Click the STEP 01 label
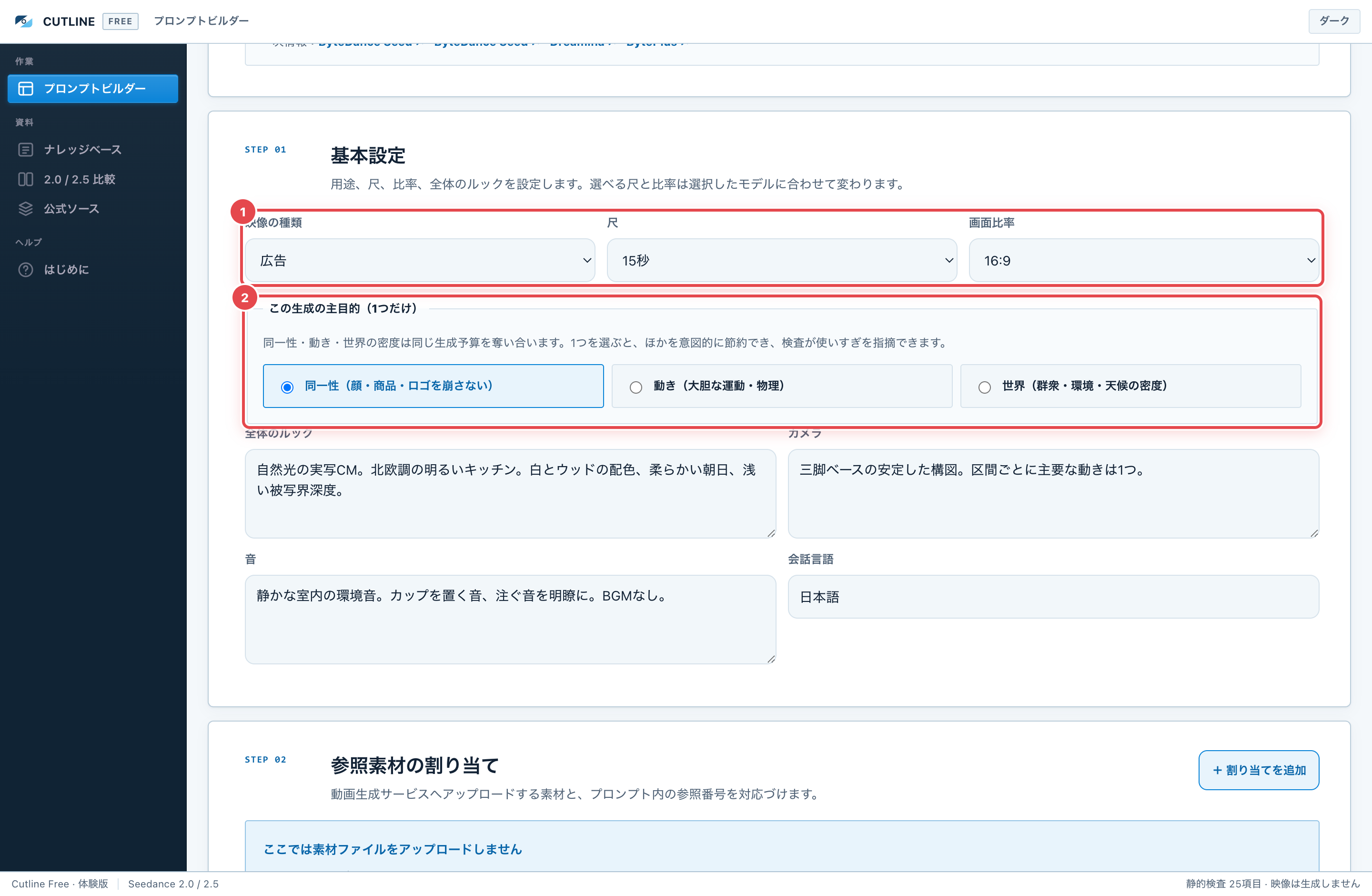This screenshot has width=1372, height=896. click(265, 149)
